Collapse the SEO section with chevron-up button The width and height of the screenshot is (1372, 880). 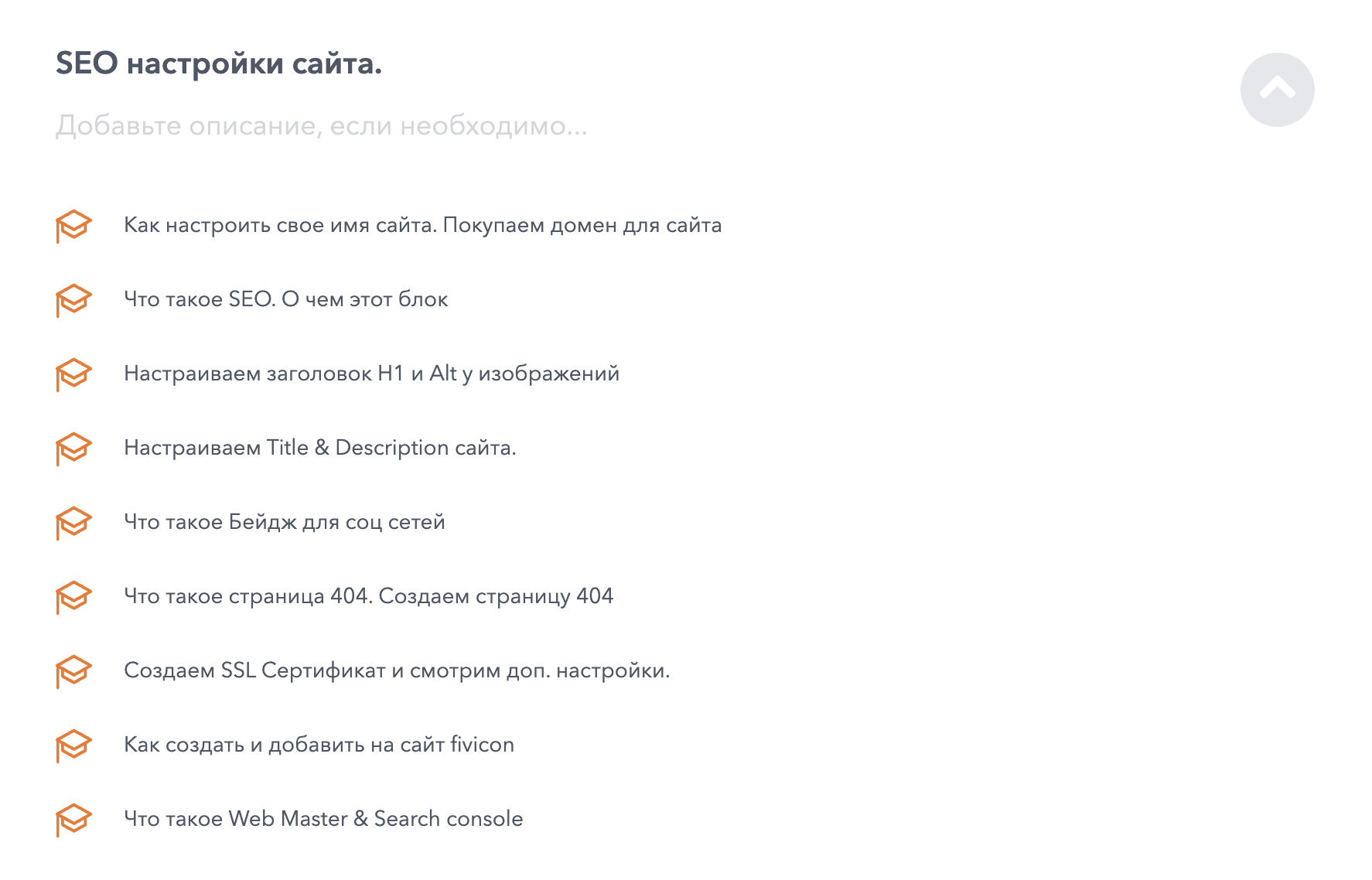pos(1277,90)
